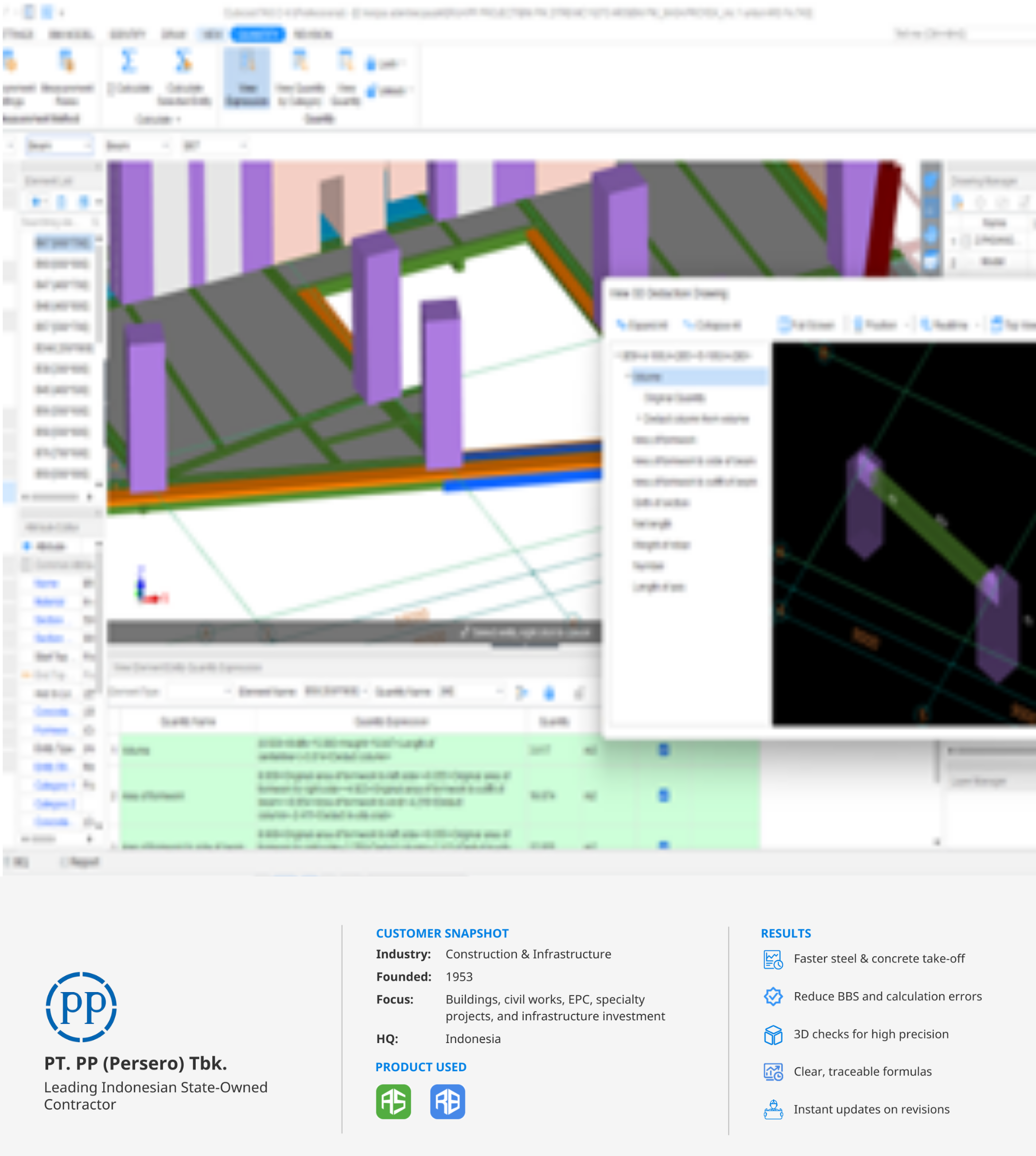
Task: Click Expand All in deduction drawing panel
Action: click(x=642, y=325)
